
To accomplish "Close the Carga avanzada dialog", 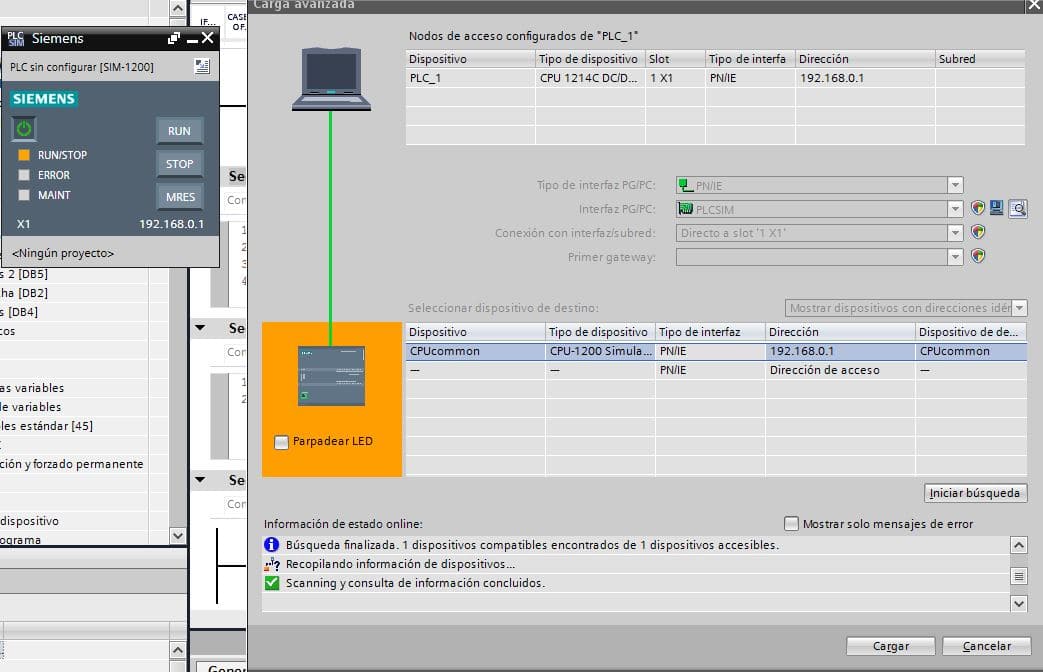I will pos(1033,5).
